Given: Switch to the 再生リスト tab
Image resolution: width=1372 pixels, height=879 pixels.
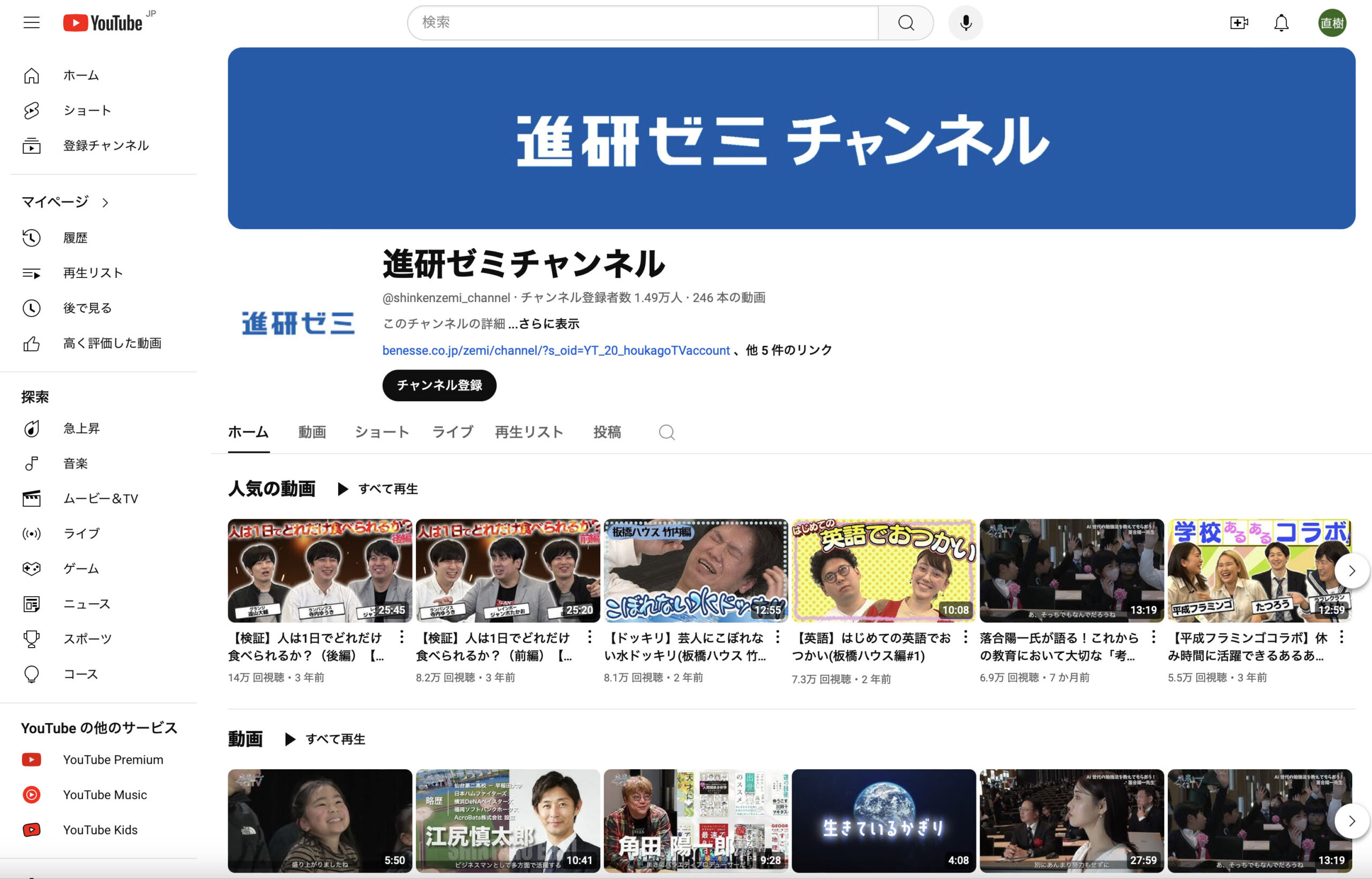Looking at the screenshot, I should (529, 432).
